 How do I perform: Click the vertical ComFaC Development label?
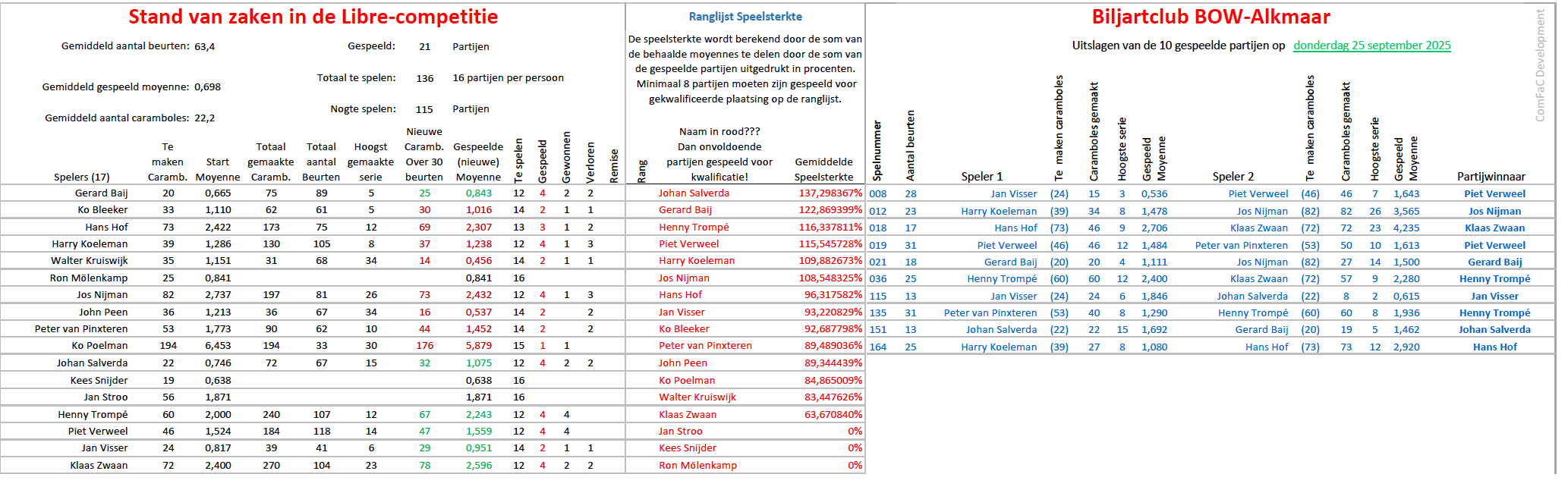click(x=1540, y=65)
